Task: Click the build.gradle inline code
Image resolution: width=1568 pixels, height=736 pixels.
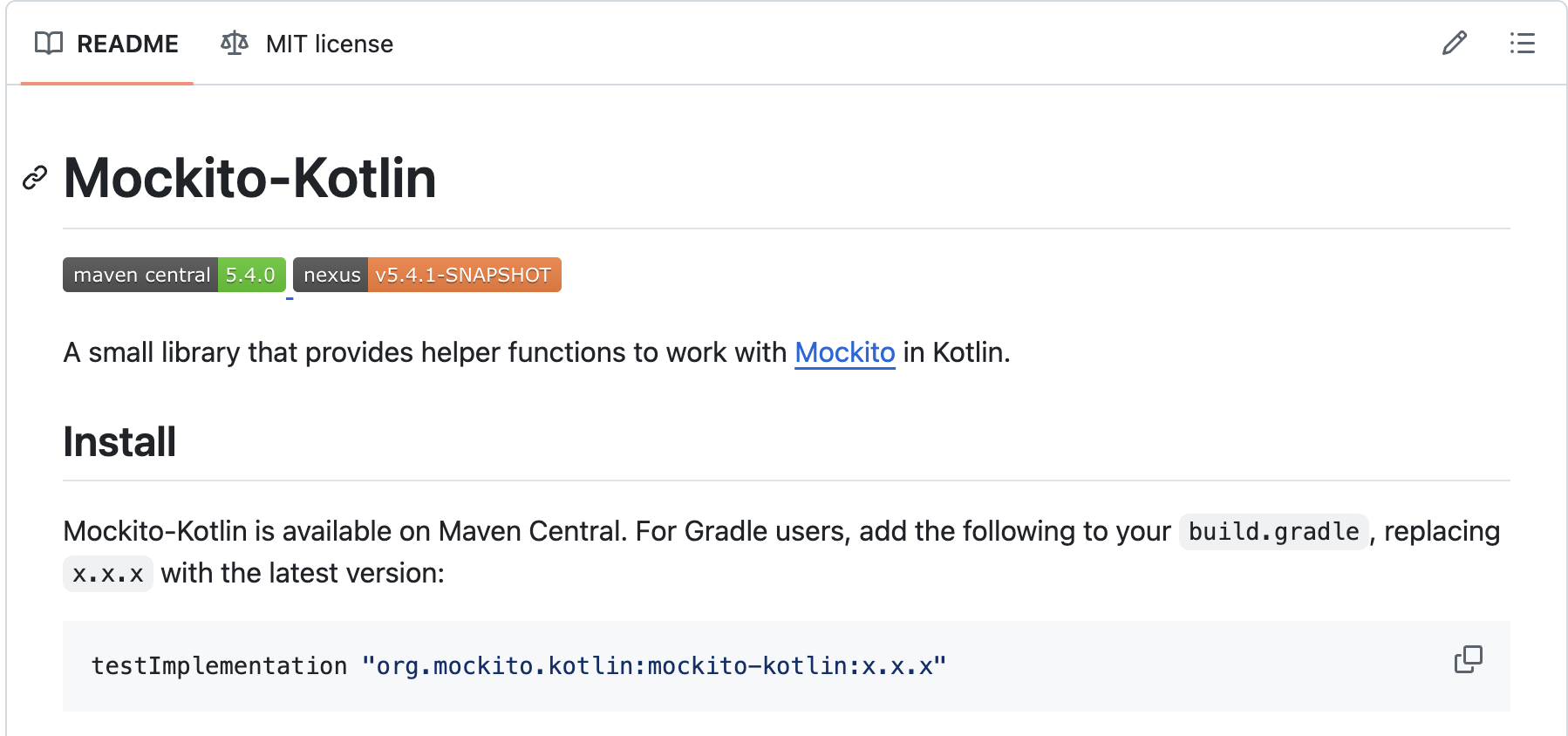Action: (x=1273, y=531)
